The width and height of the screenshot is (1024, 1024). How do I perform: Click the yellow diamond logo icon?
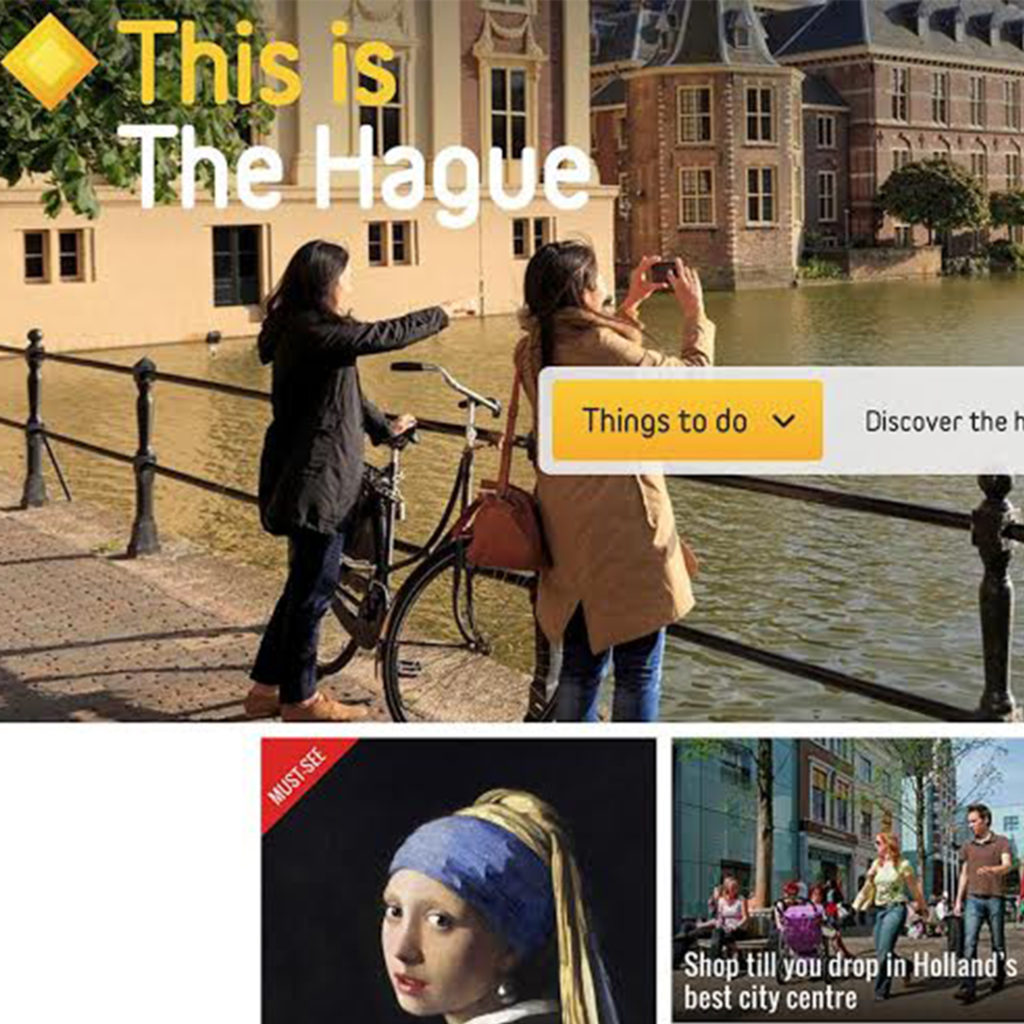pyautogui.click(x=50, y=61)
